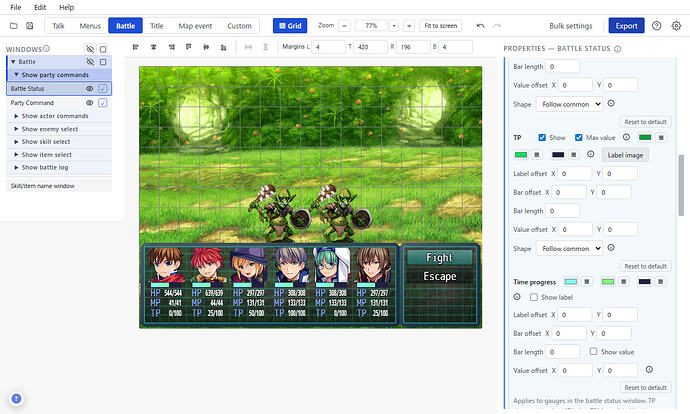Open zoom percentage dropdown arrow
The width and height of the screenshot is (690, 414).
[394, 26]
